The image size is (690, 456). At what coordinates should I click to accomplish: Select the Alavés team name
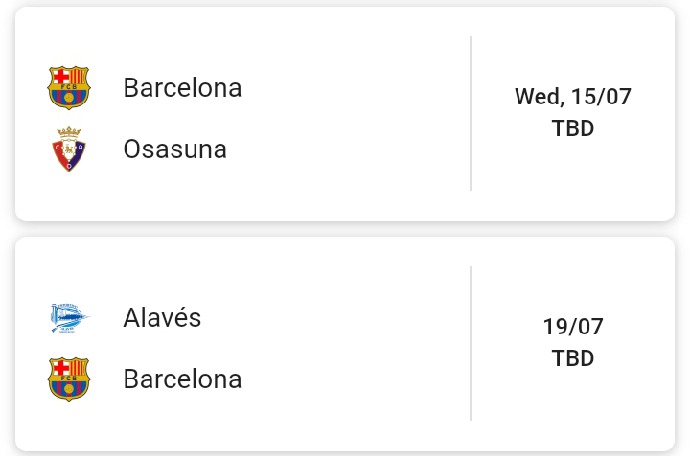click(x=162, y=318)
